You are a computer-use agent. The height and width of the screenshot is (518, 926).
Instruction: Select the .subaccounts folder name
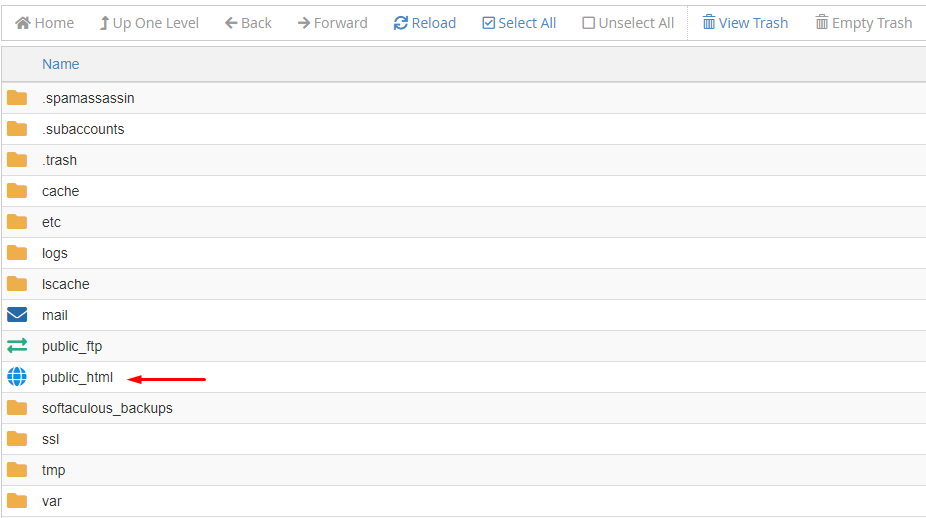click(x=83, y=129)
